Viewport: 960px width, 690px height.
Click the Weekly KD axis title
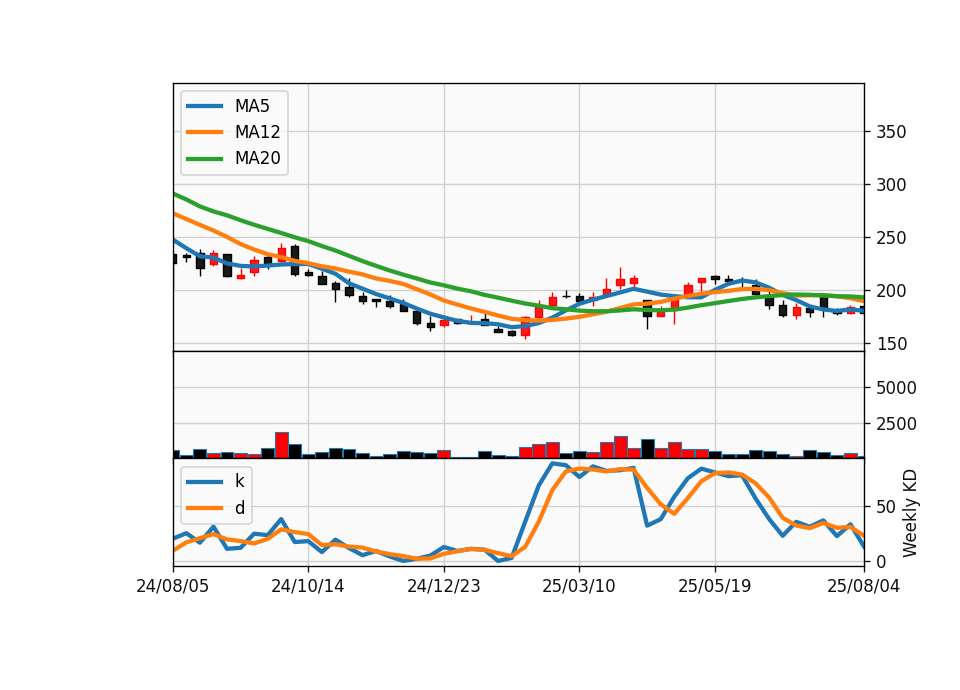(x=910, y=513)
